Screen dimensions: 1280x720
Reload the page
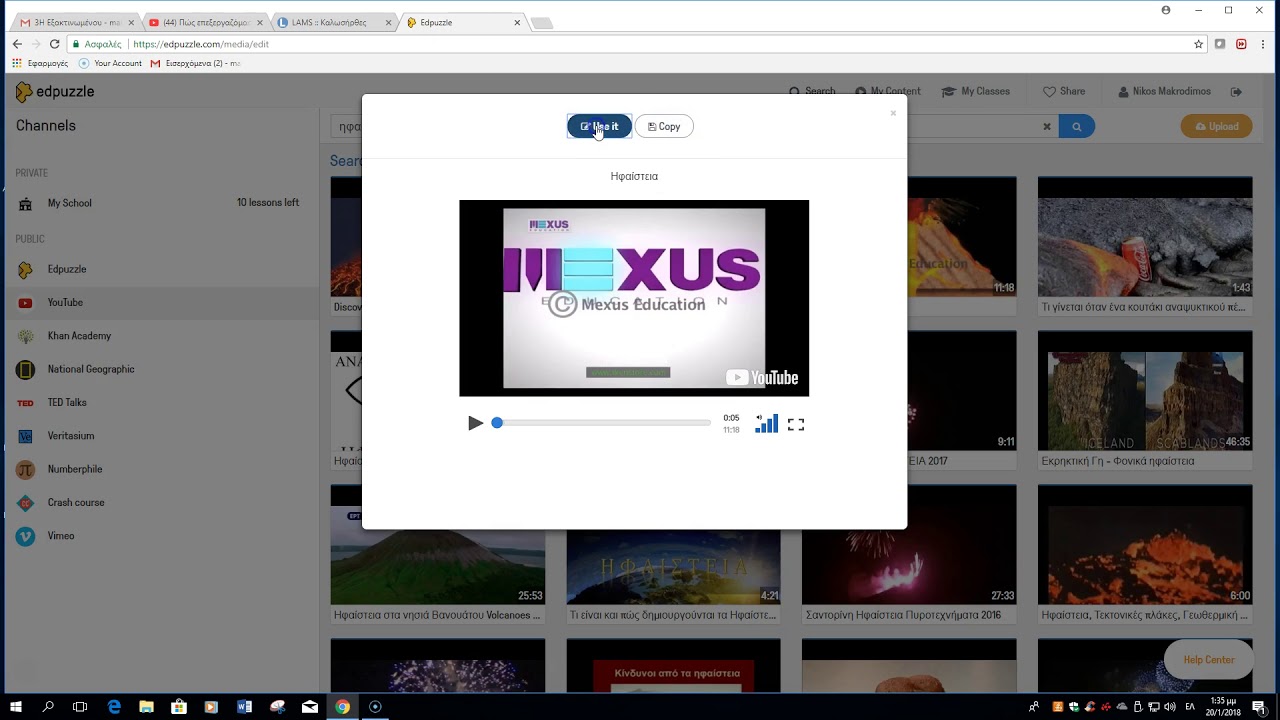(x=54, y=44)
